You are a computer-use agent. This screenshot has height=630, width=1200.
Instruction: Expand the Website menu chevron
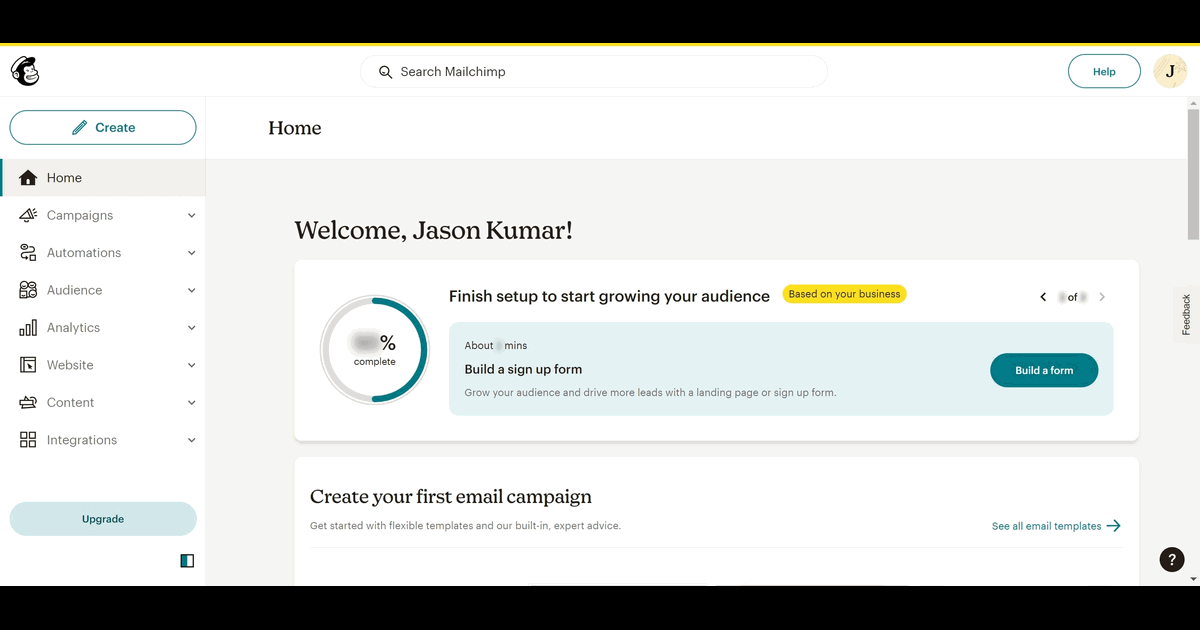tap(192, 365)
